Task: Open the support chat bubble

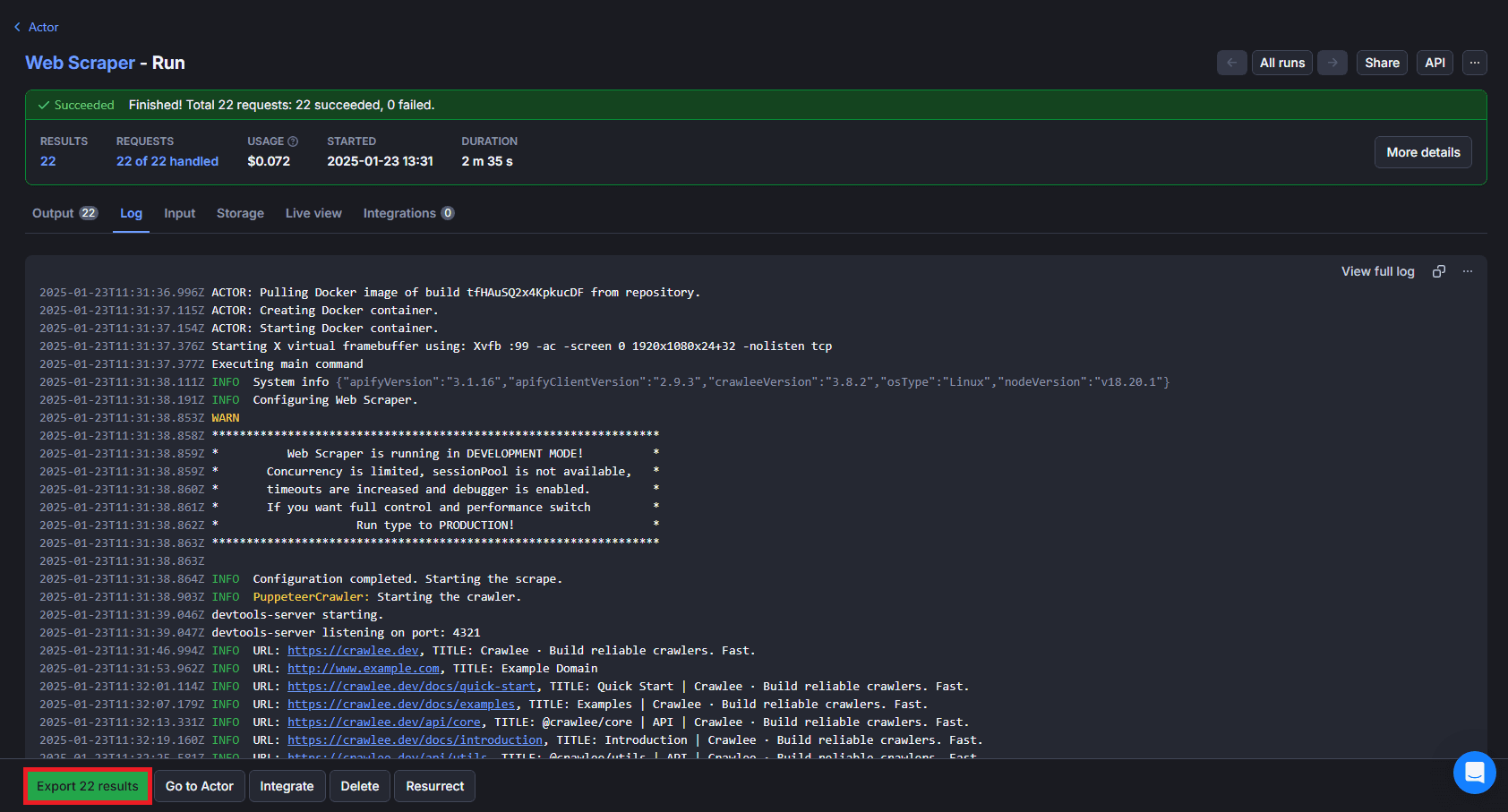Action: coord(1474,773)
